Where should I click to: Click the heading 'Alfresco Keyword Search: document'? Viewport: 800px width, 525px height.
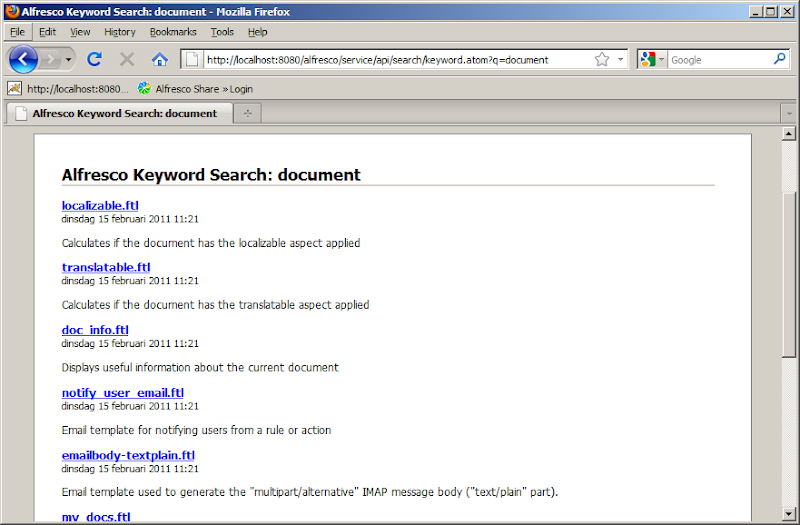(x=211, y=175)
